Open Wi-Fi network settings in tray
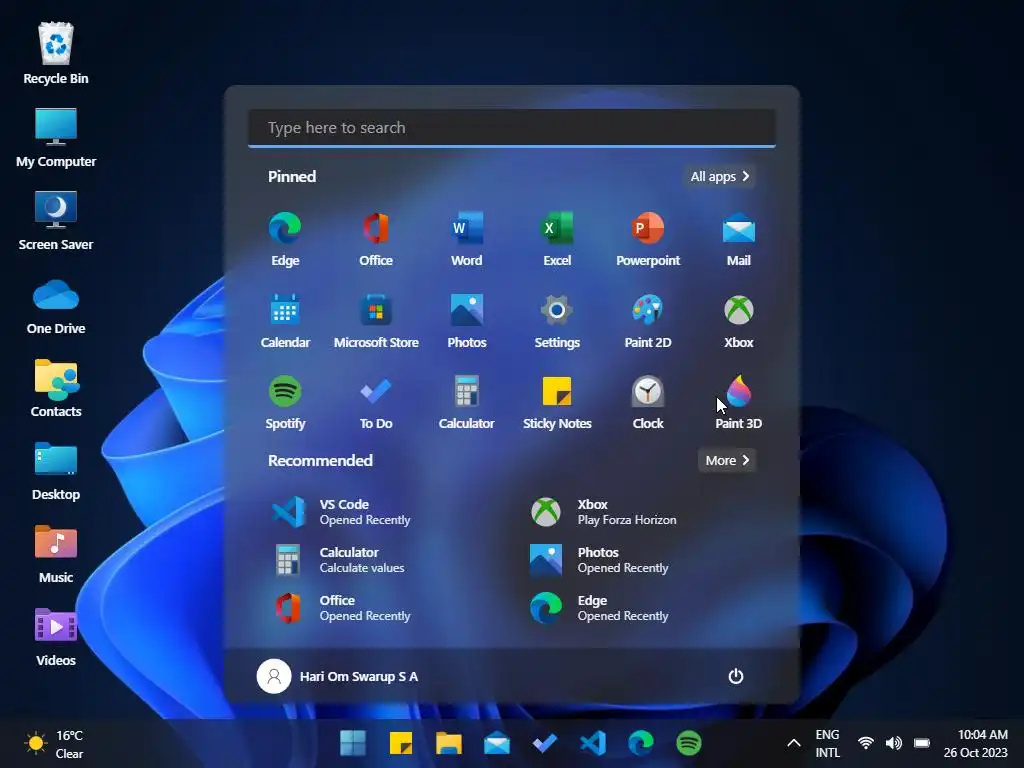 [x=866, y=743]
